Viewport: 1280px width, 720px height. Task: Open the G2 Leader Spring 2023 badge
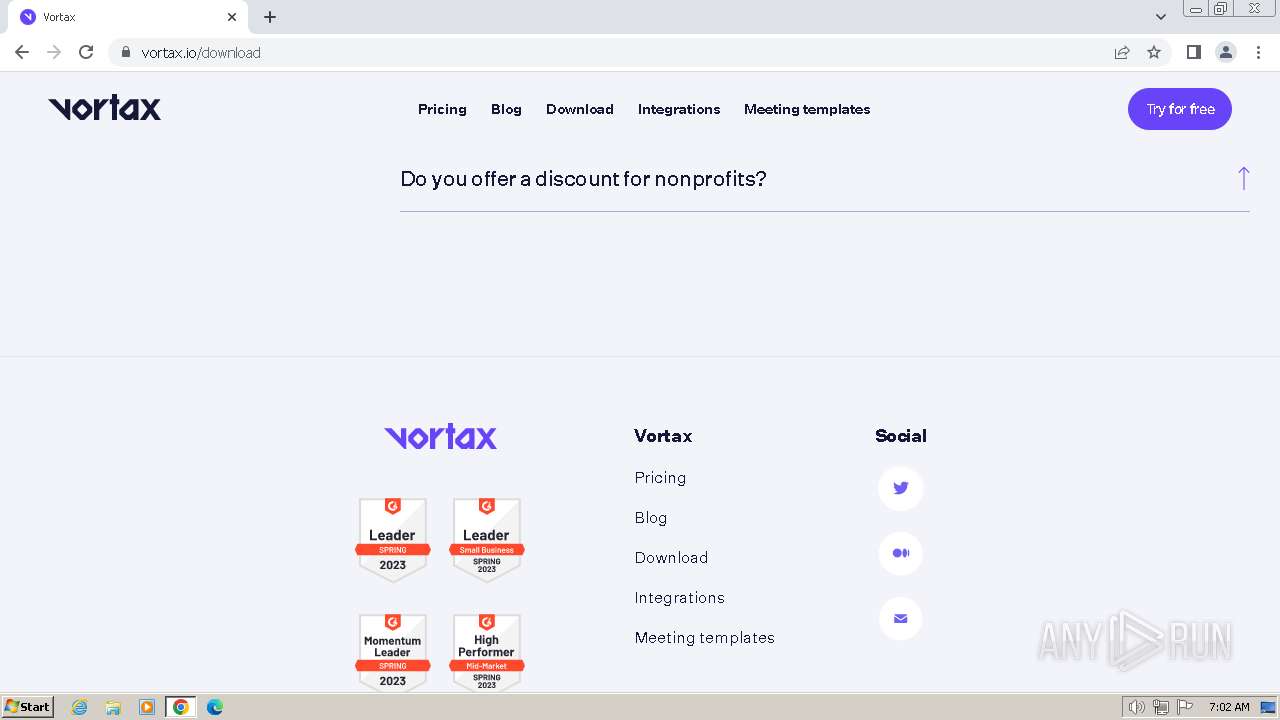392,540
